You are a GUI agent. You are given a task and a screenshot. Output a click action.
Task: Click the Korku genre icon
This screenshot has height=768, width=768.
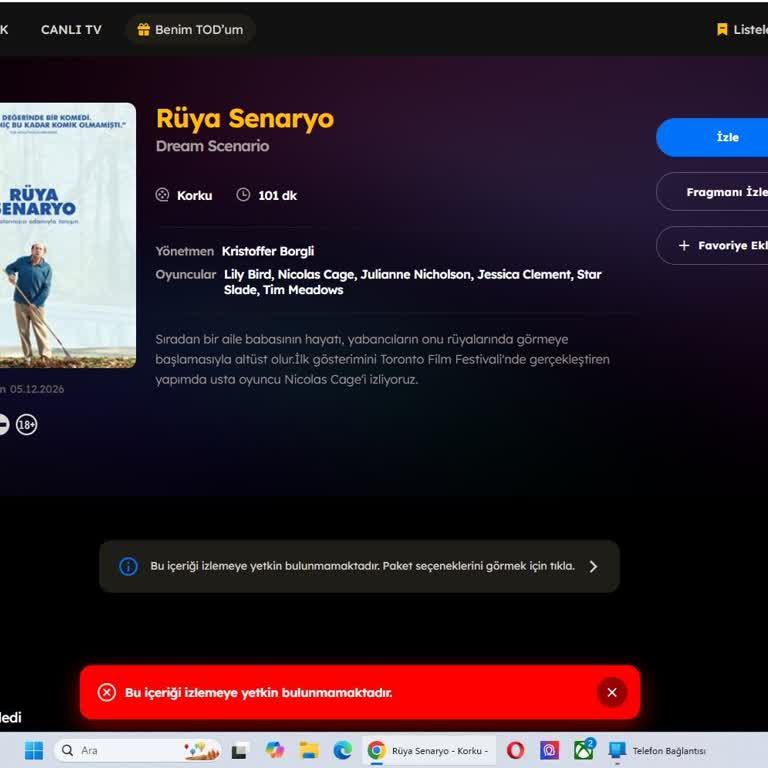[x=163, y=195]
